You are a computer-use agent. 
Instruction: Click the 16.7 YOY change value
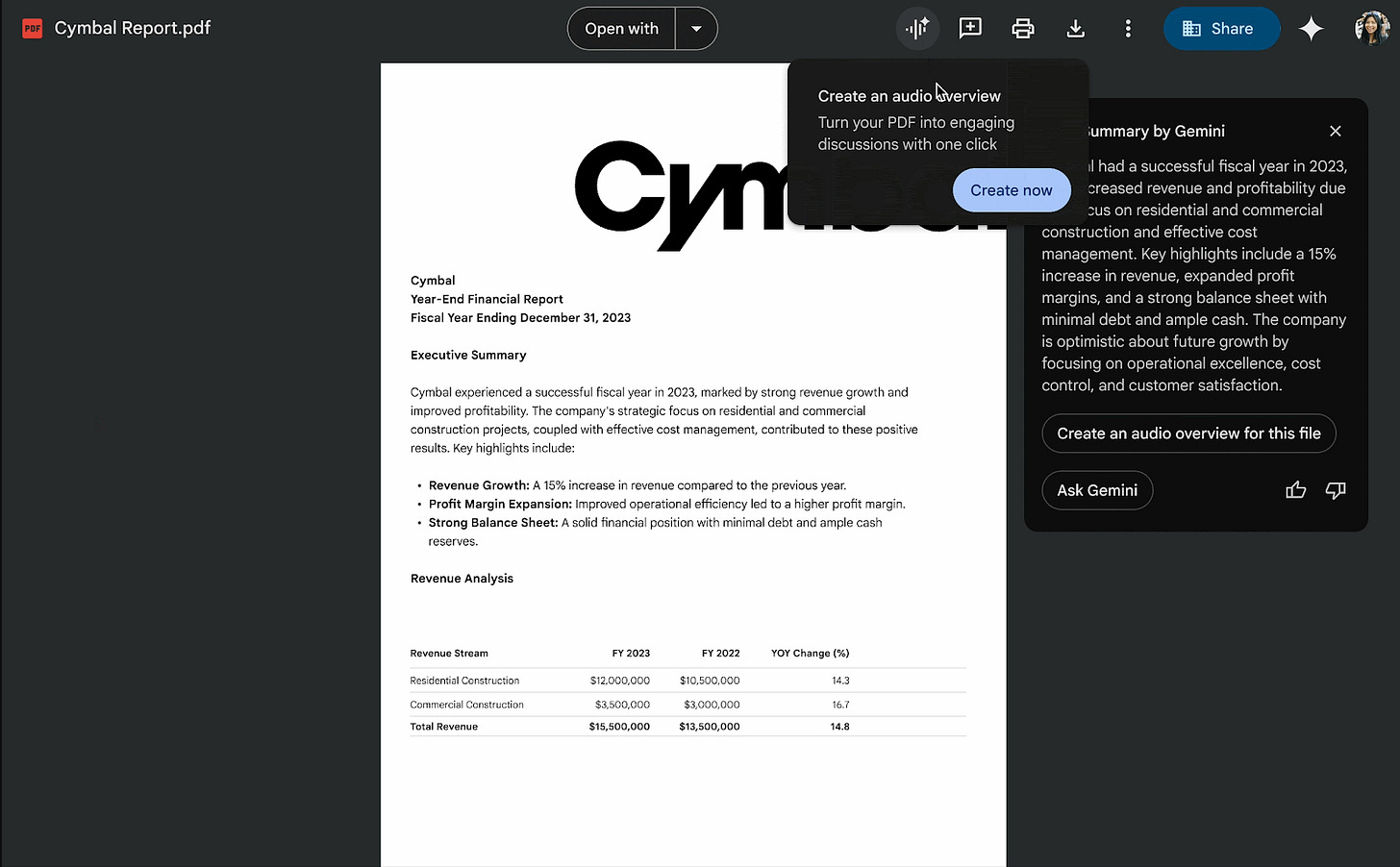click(x=840, y=705)
